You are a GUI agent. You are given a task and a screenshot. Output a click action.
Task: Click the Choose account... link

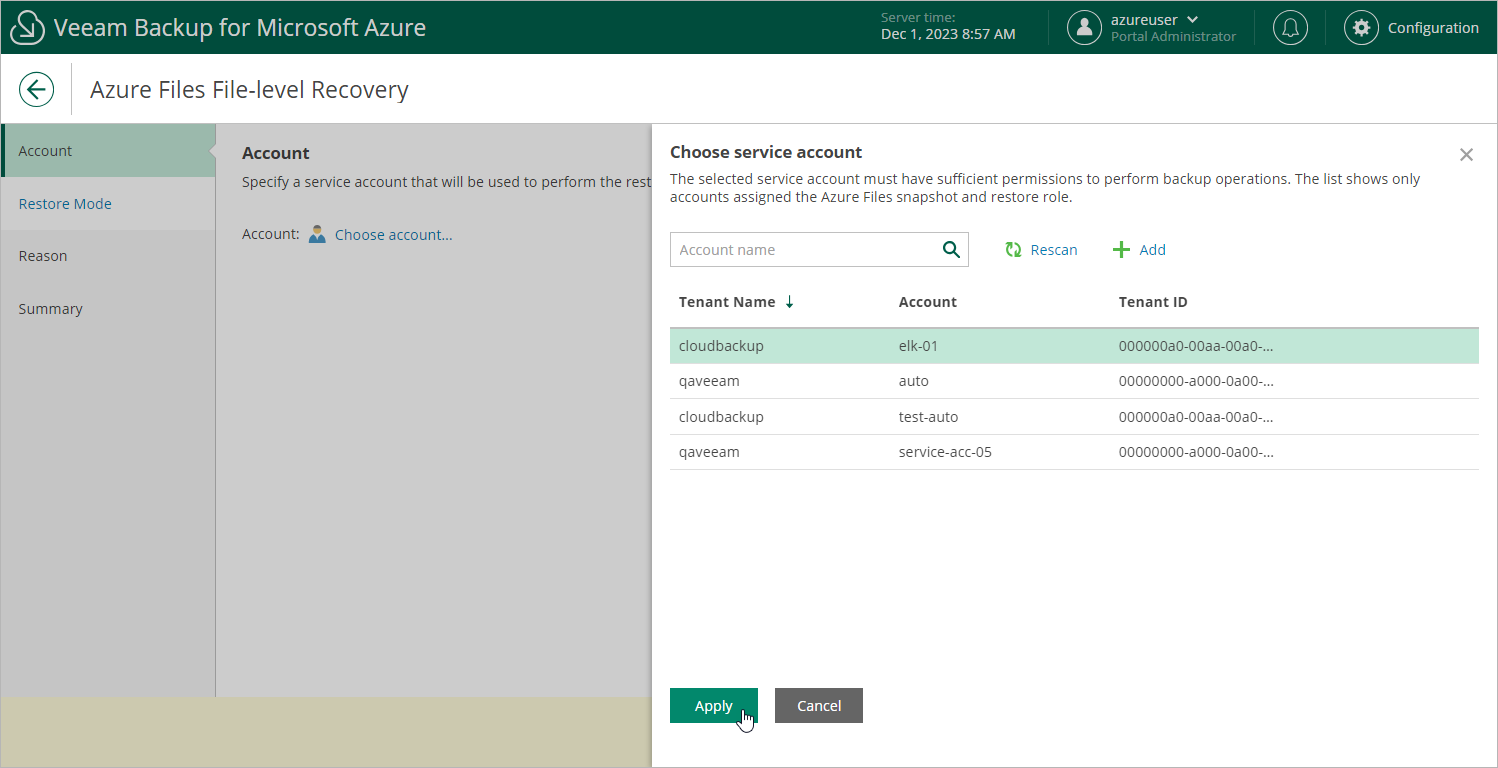pos(393,234)
